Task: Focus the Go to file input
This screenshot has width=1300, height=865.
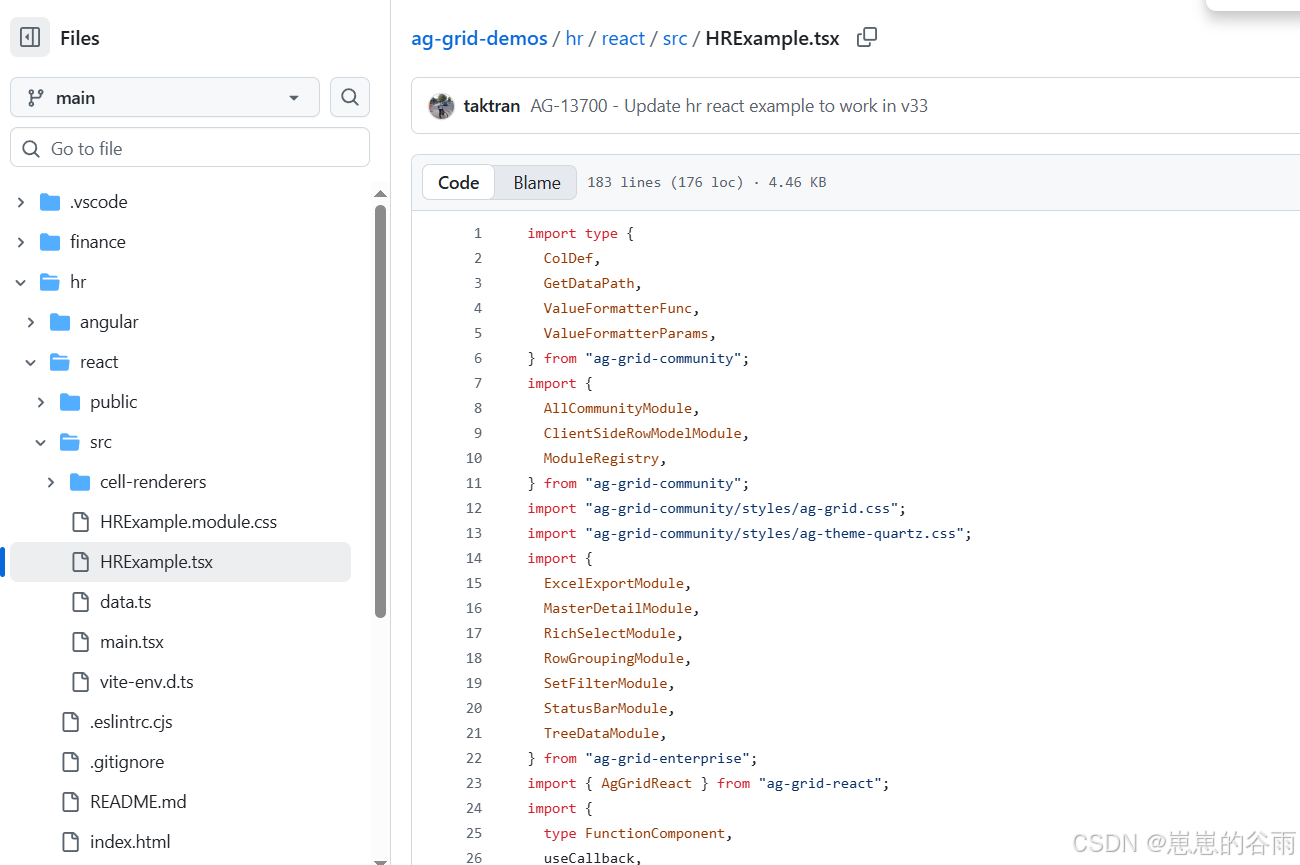Action: click(190, 148)
